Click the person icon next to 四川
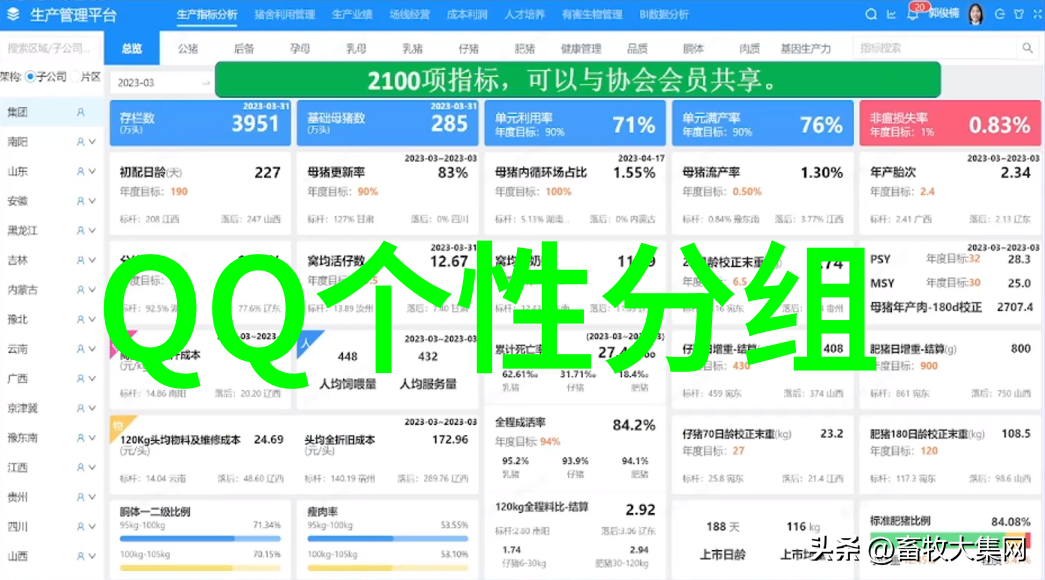This screenshot has height=580, width=1045. tap(81, 527)
